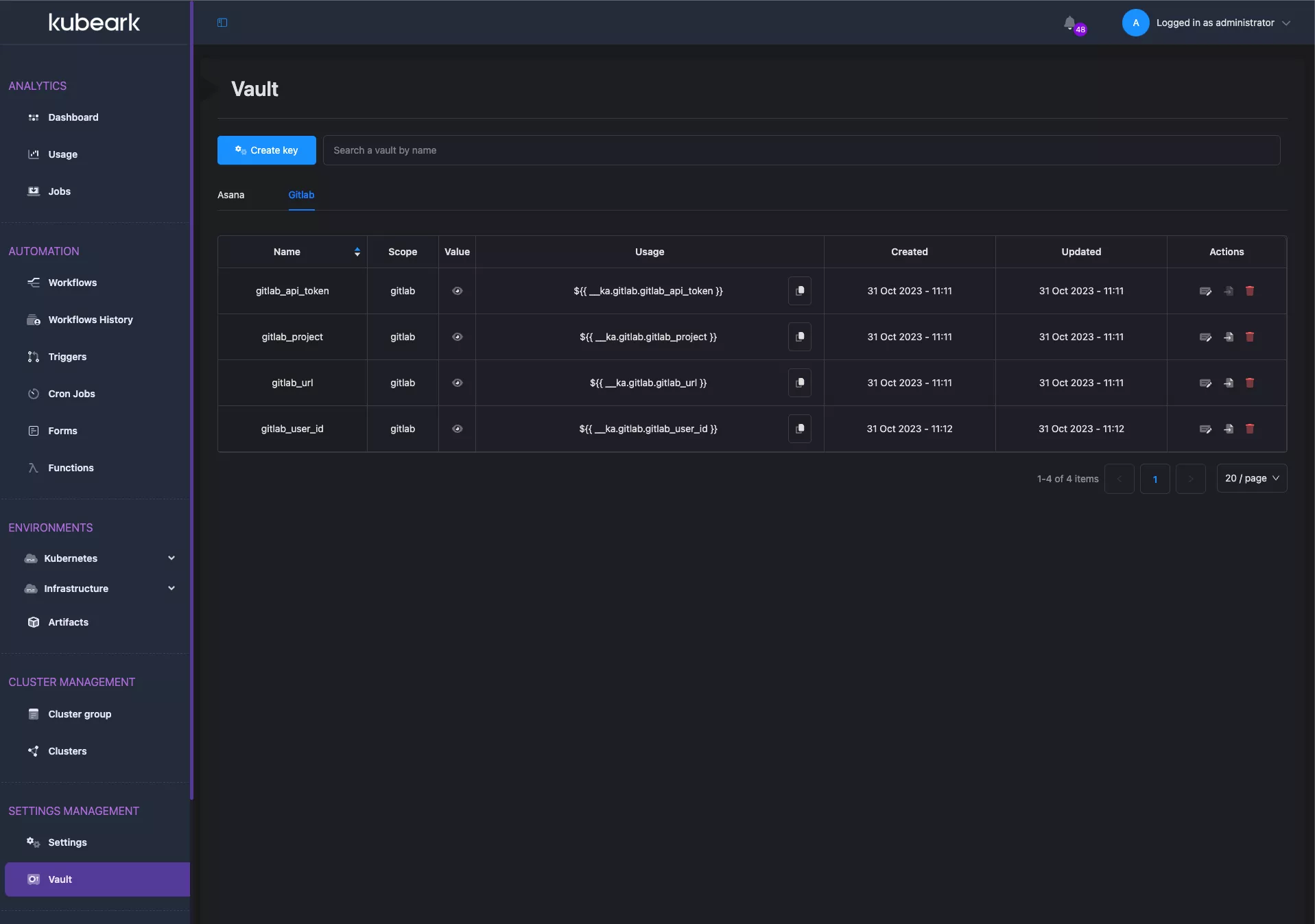This screenshot has width=1315, height=924.
Task: Delete the gitlab_user_id key
Action: pyautogui.click(x=1249, y=429)
